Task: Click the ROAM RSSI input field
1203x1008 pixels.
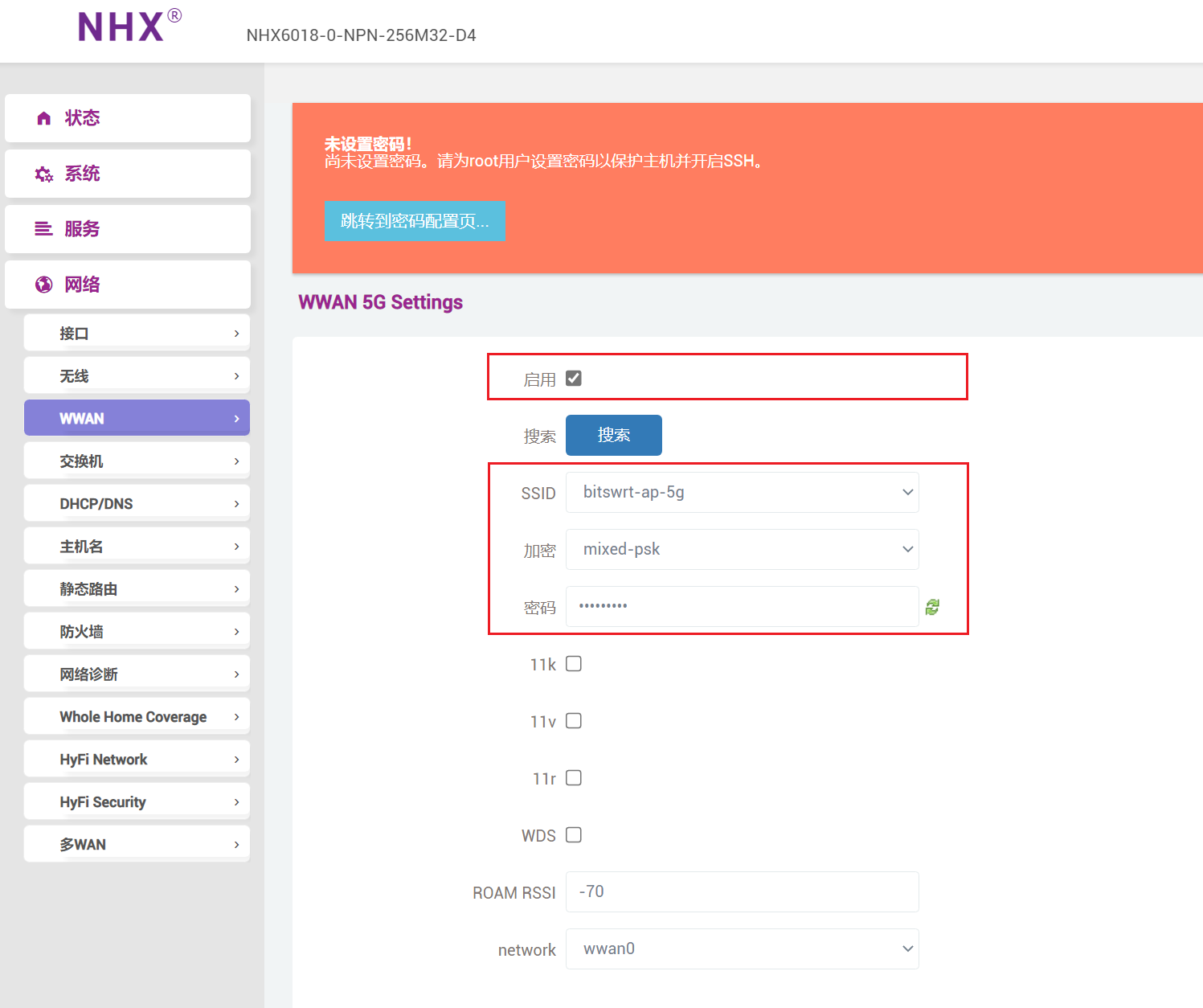Action: click(x=742, y=891)
